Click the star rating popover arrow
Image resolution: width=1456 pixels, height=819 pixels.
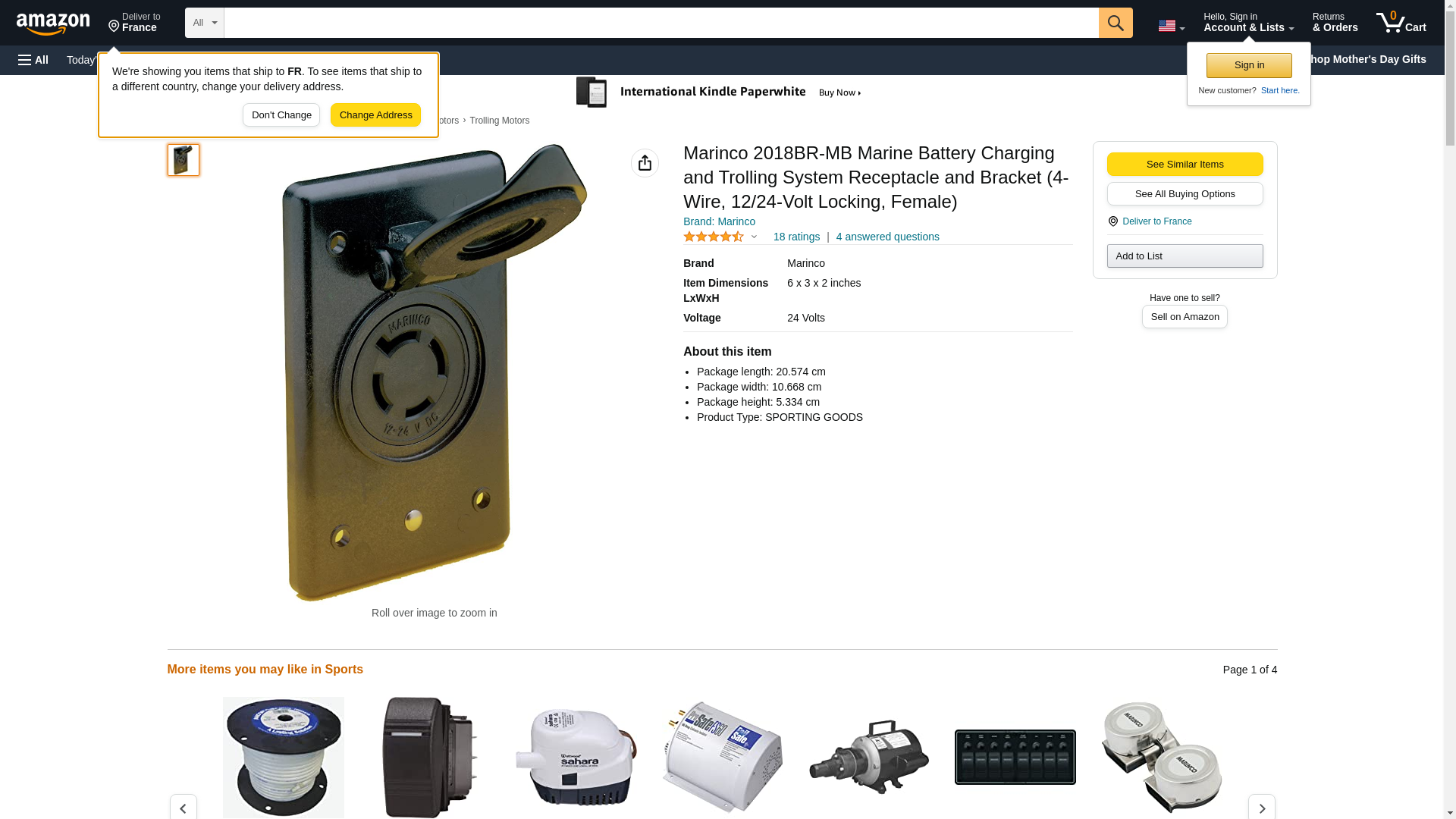754,237
